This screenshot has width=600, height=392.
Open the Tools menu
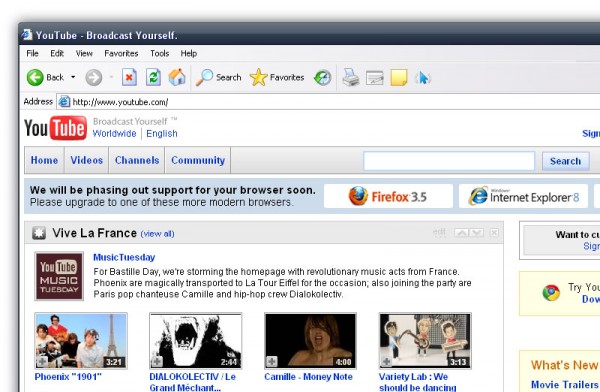point(160,53)
